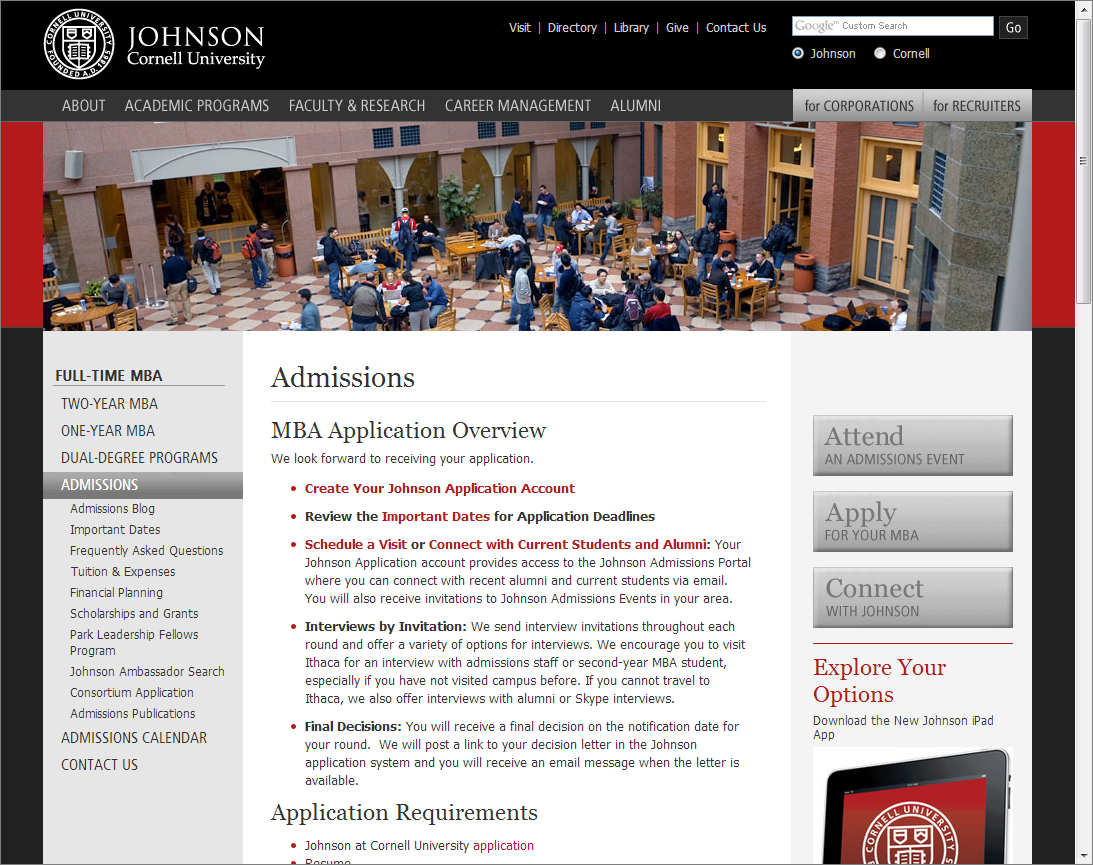Open the Admissions Blog link
The height and width of the screenshot is (865, 1093).
point(112,509)
